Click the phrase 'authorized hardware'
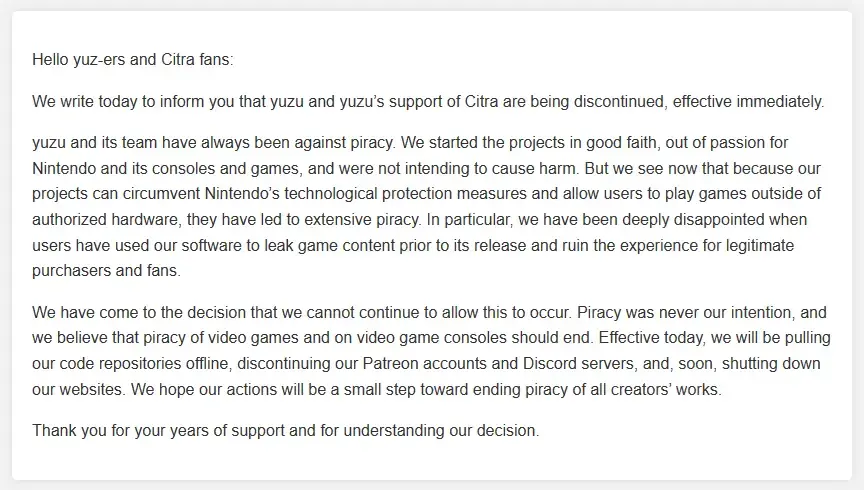864x490 pixels. (x=105, y=219)
